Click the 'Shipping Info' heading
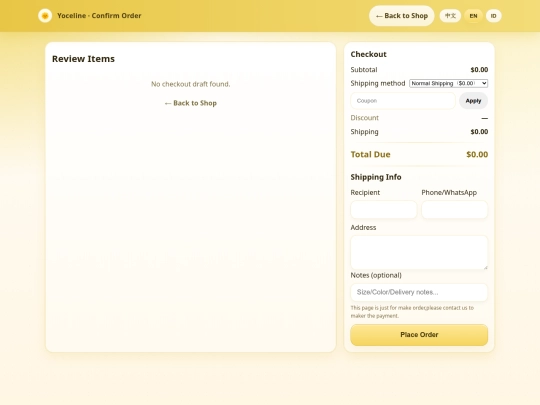The image size is (540, 405). [x=376, y=177]
